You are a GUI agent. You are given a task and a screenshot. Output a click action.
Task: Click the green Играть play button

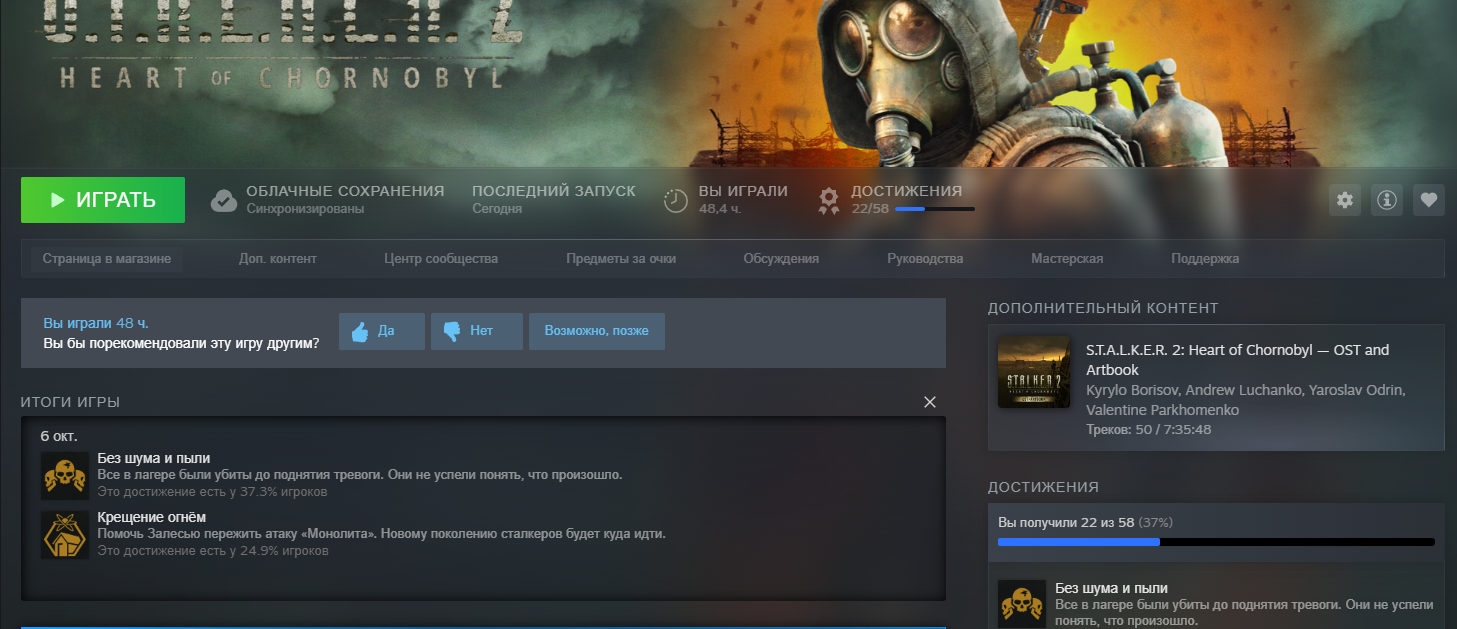pos(103,200)
